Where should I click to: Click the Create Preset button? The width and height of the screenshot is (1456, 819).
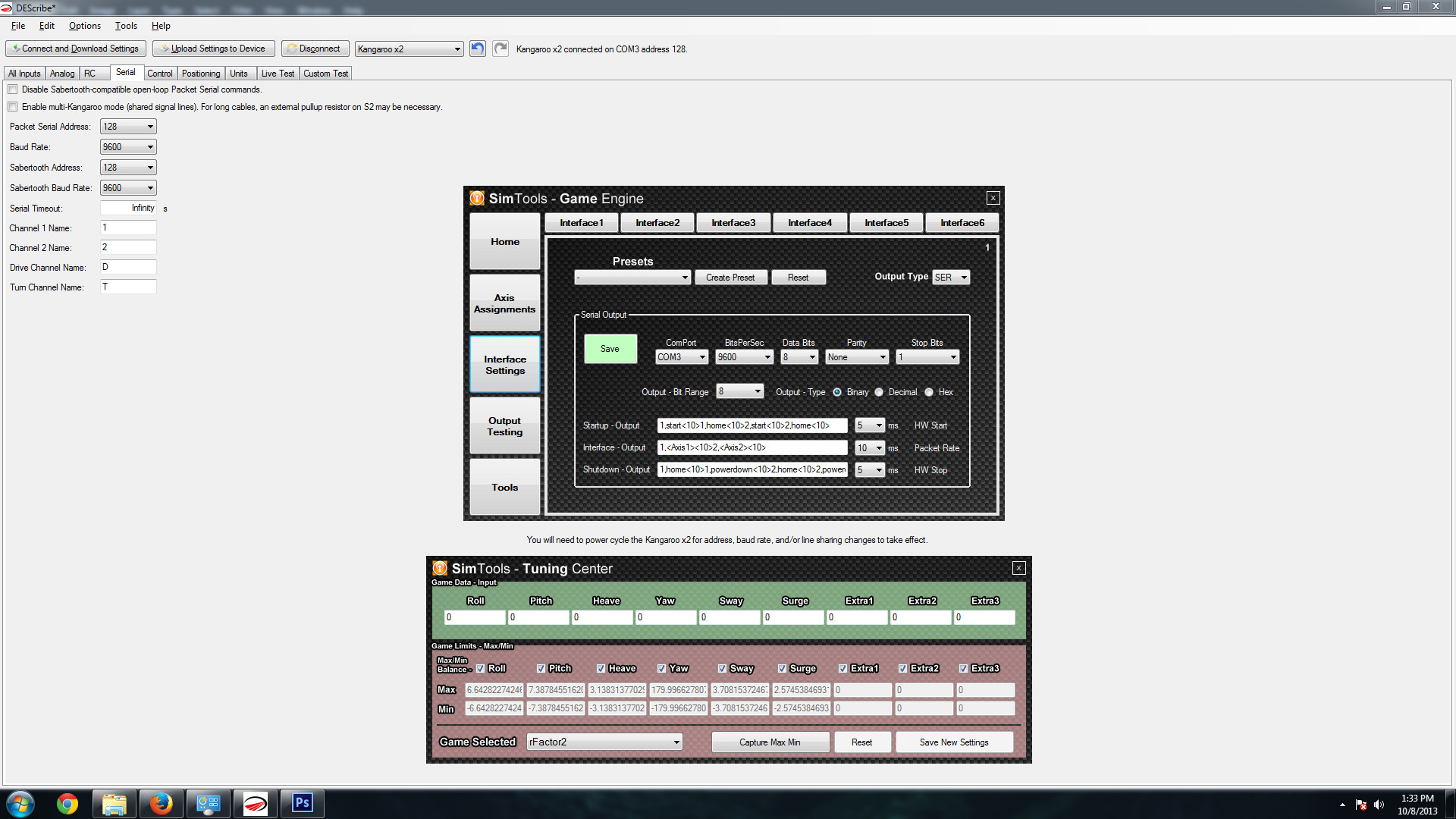729,278
